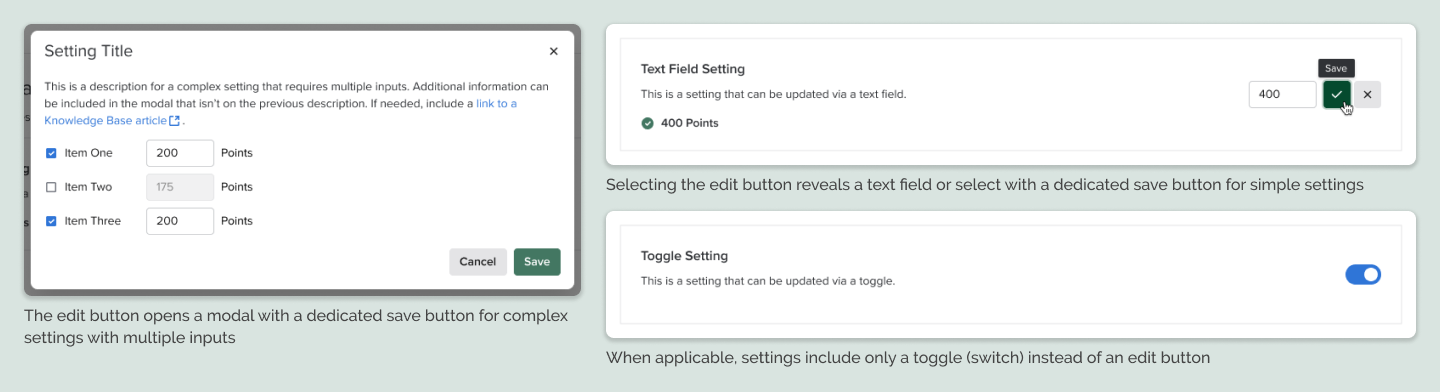Click the Item One points field
This screenshot has height=392, width=1440.
[180, 153]
